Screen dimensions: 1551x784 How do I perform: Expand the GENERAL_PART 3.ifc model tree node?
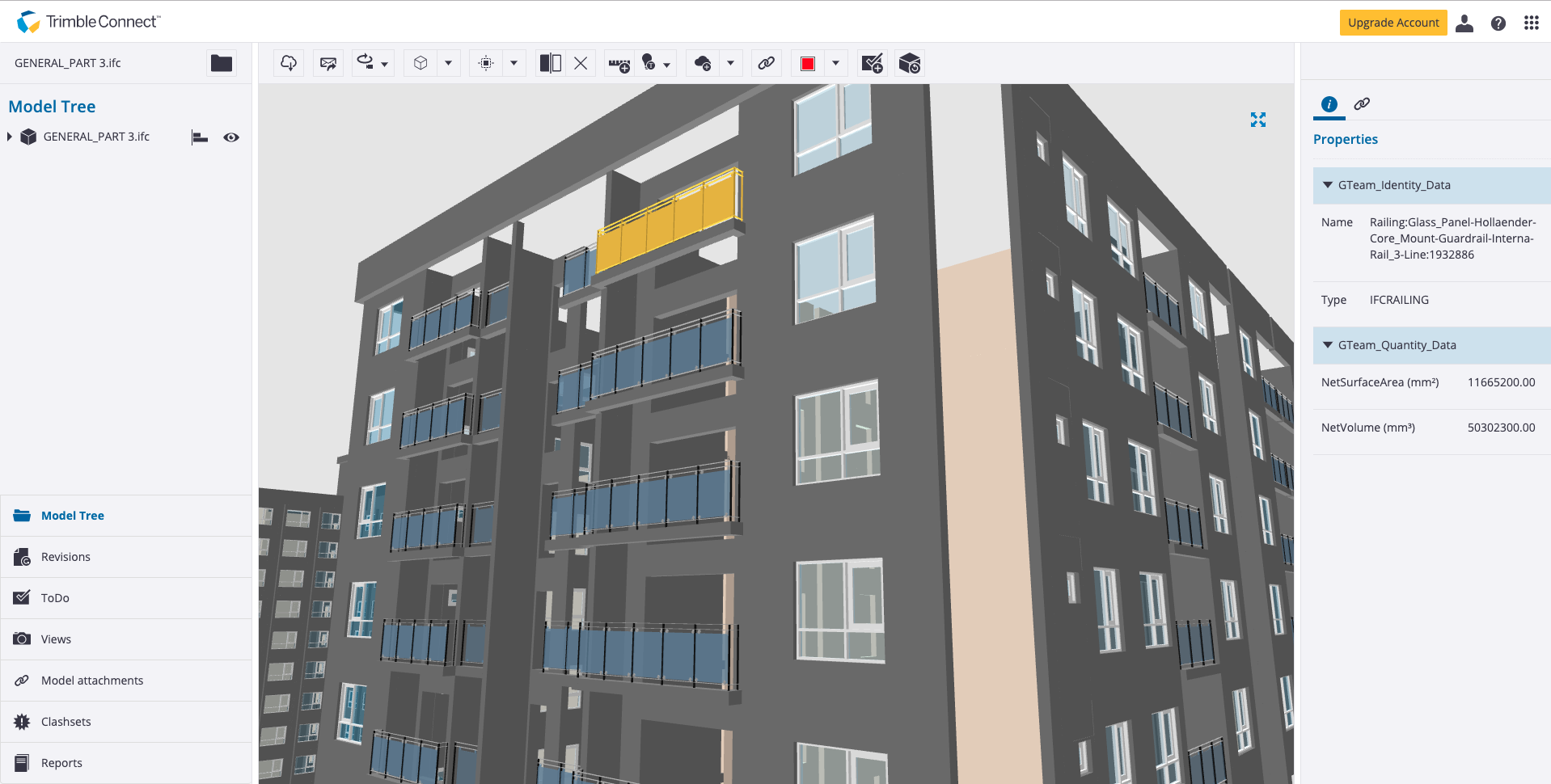[9, 137]
